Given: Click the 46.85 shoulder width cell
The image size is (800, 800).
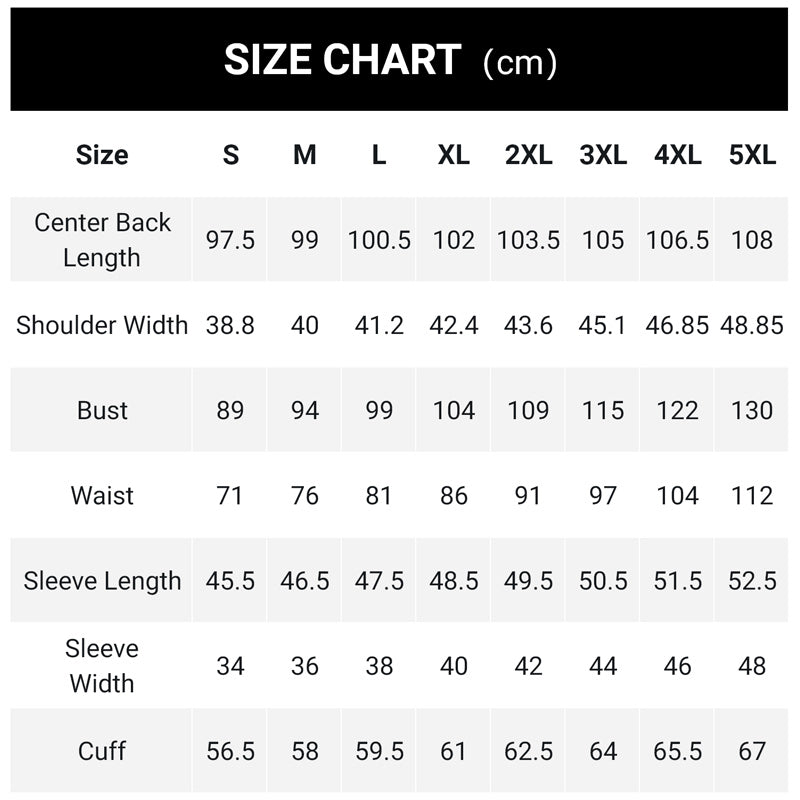Looking at the screenshot, I should click(677, 325).
